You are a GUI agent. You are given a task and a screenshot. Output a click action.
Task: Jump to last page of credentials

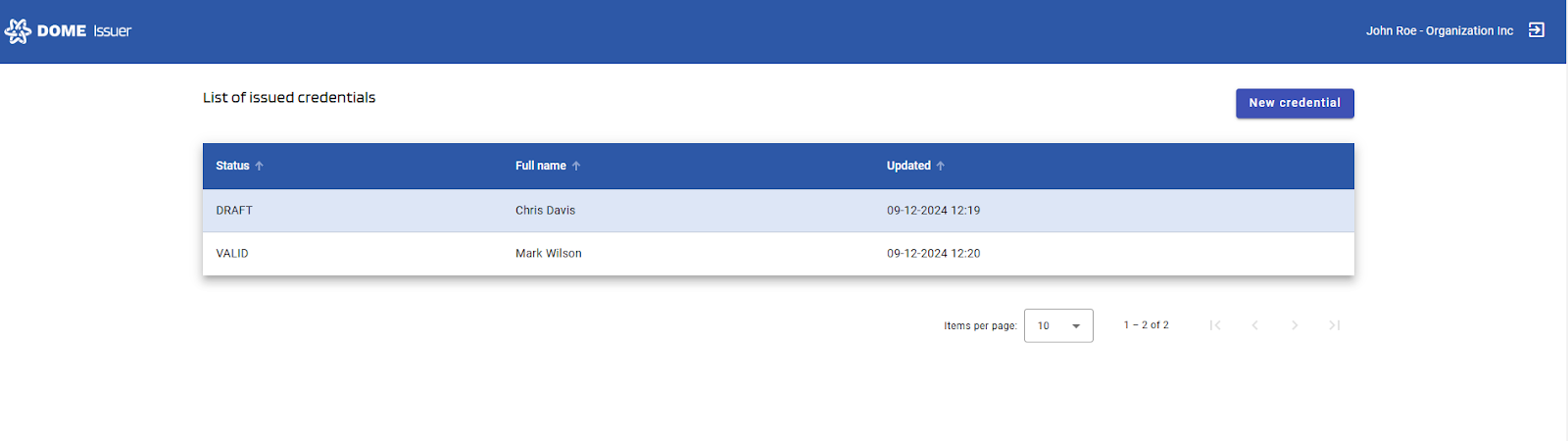[x=1334, y=325]
